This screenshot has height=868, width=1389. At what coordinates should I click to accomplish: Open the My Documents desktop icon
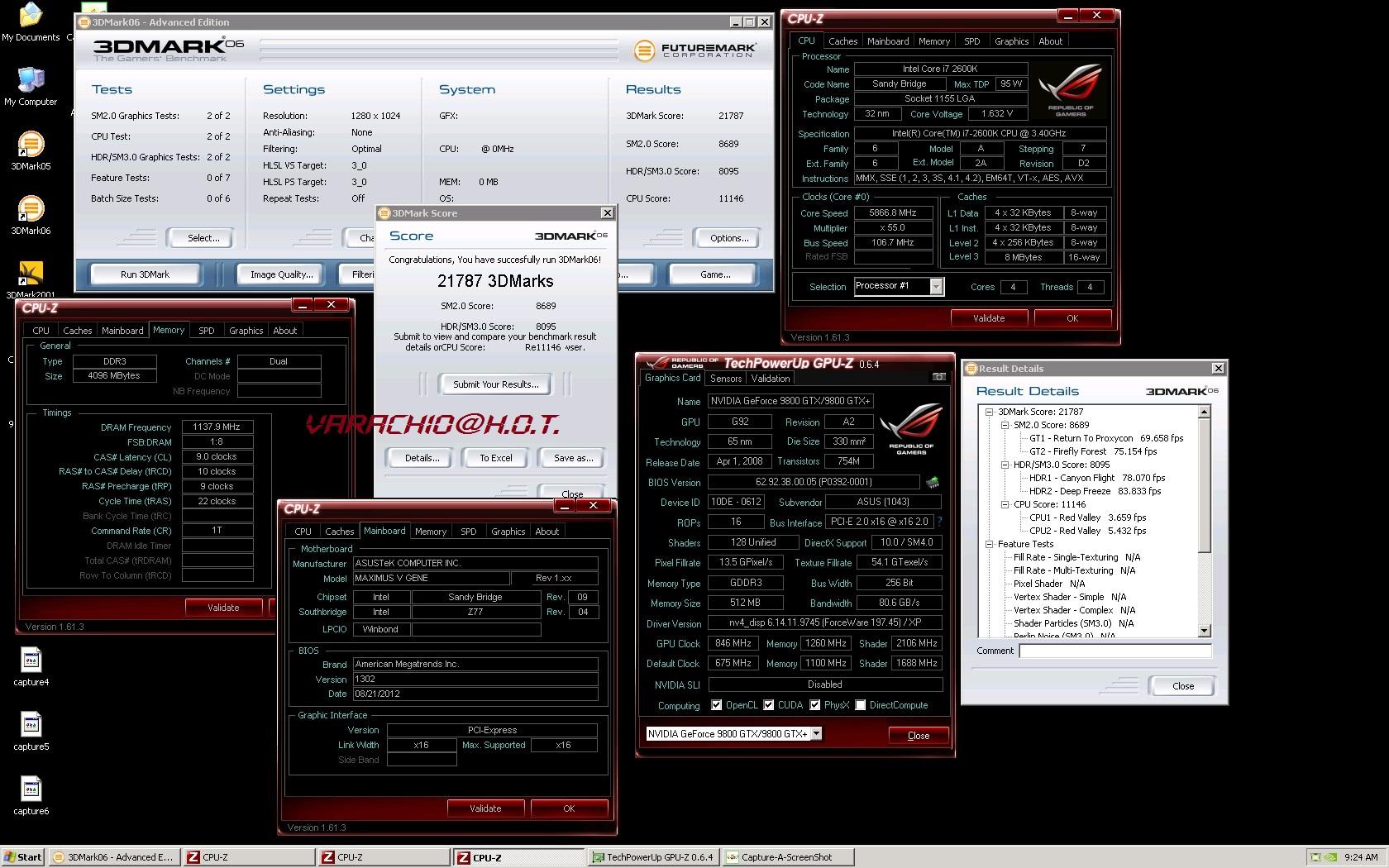[31, 22]
